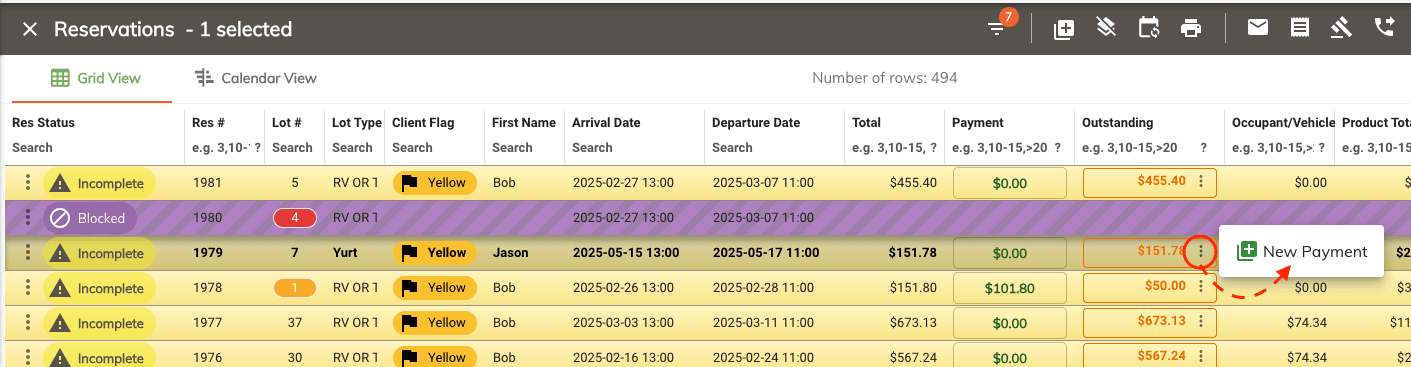Click the receipt icon in header
1411x367 pixels.
[1300, 28]
